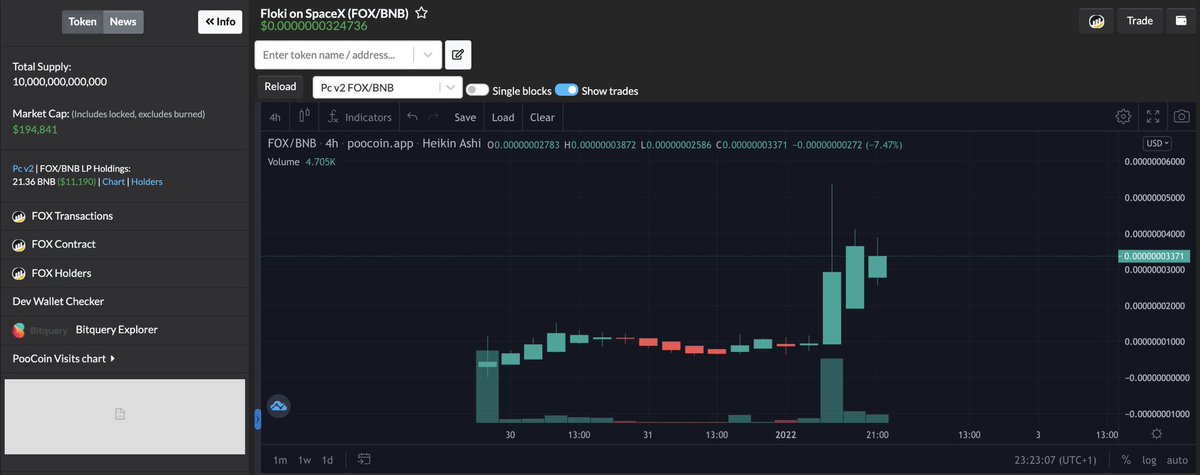Open the FOX Contract link
Screen dimensions: 1200x475
[x=64, y=244]
